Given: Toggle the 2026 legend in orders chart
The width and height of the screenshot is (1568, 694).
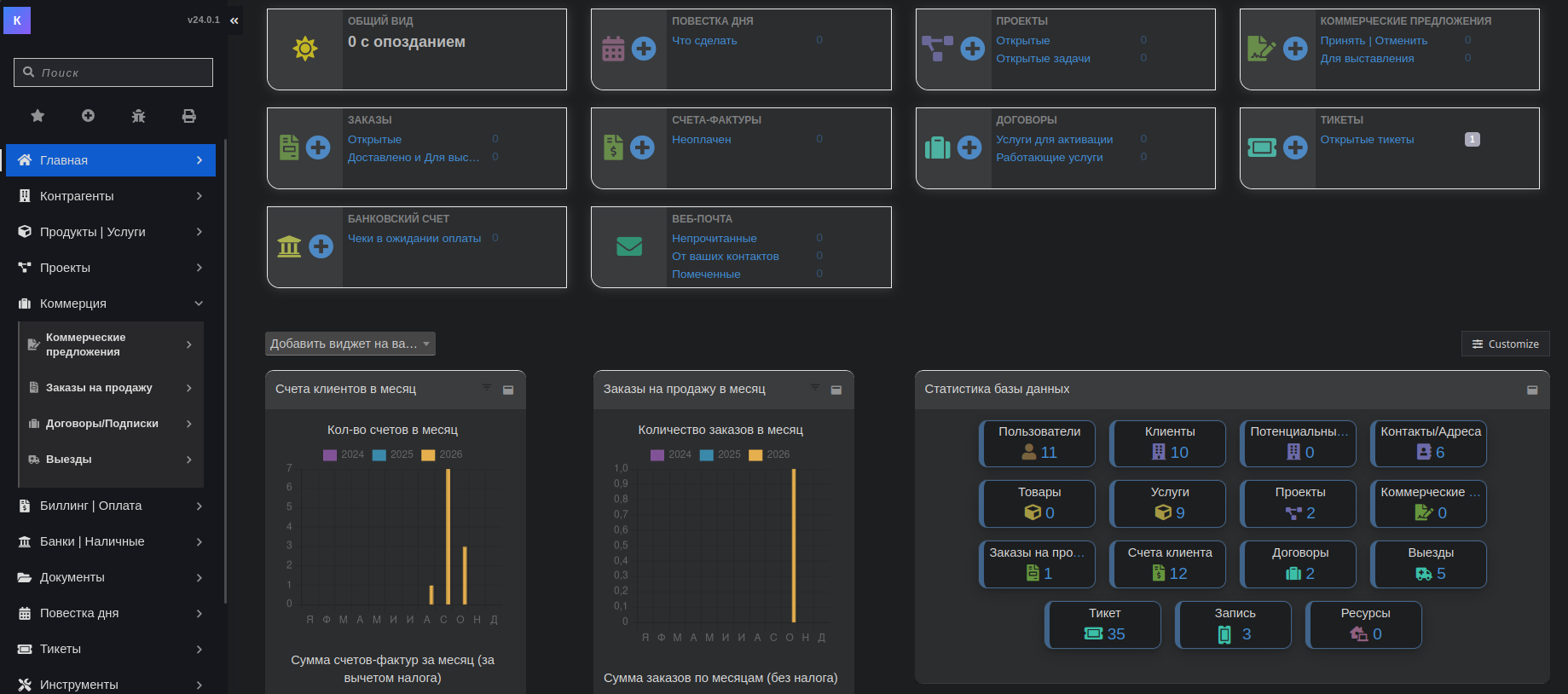Looking at the screenshot, I should pos(769,454).
